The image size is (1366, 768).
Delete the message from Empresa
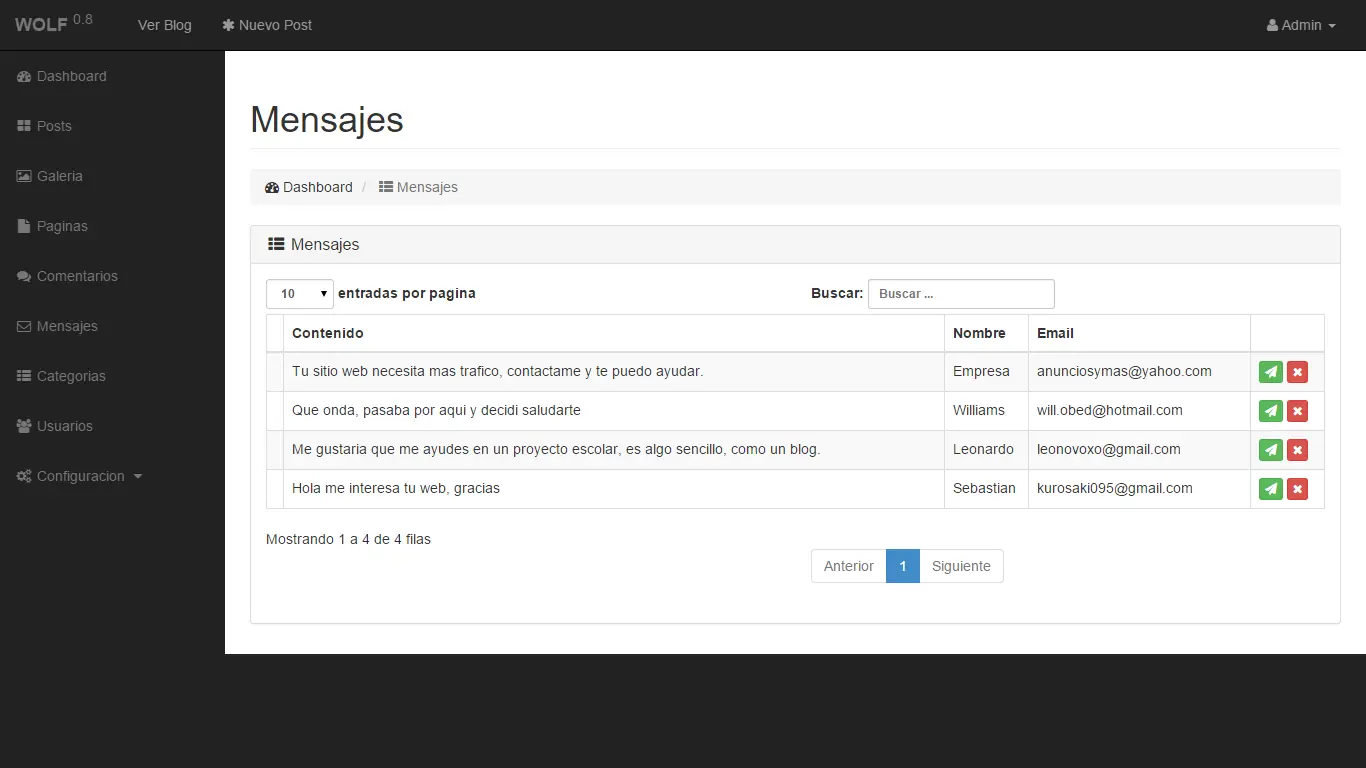1298,372
